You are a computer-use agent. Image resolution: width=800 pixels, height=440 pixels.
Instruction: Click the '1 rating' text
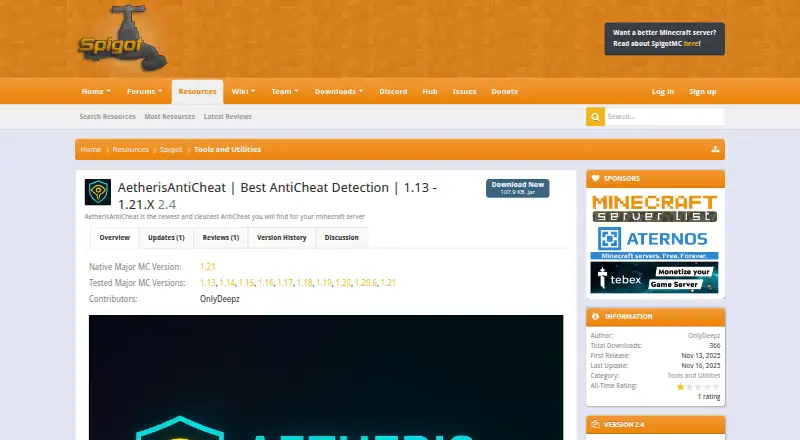coord(709,397)
